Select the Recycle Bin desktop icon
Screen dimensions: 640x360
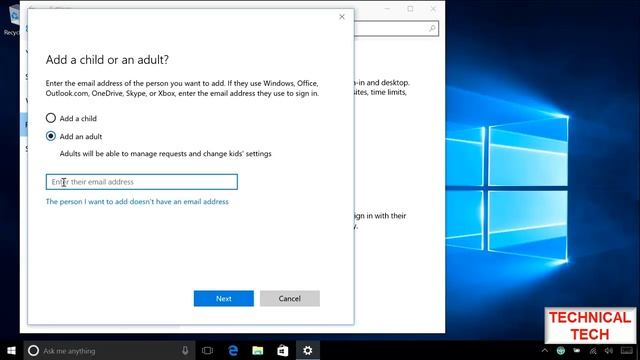12,20
